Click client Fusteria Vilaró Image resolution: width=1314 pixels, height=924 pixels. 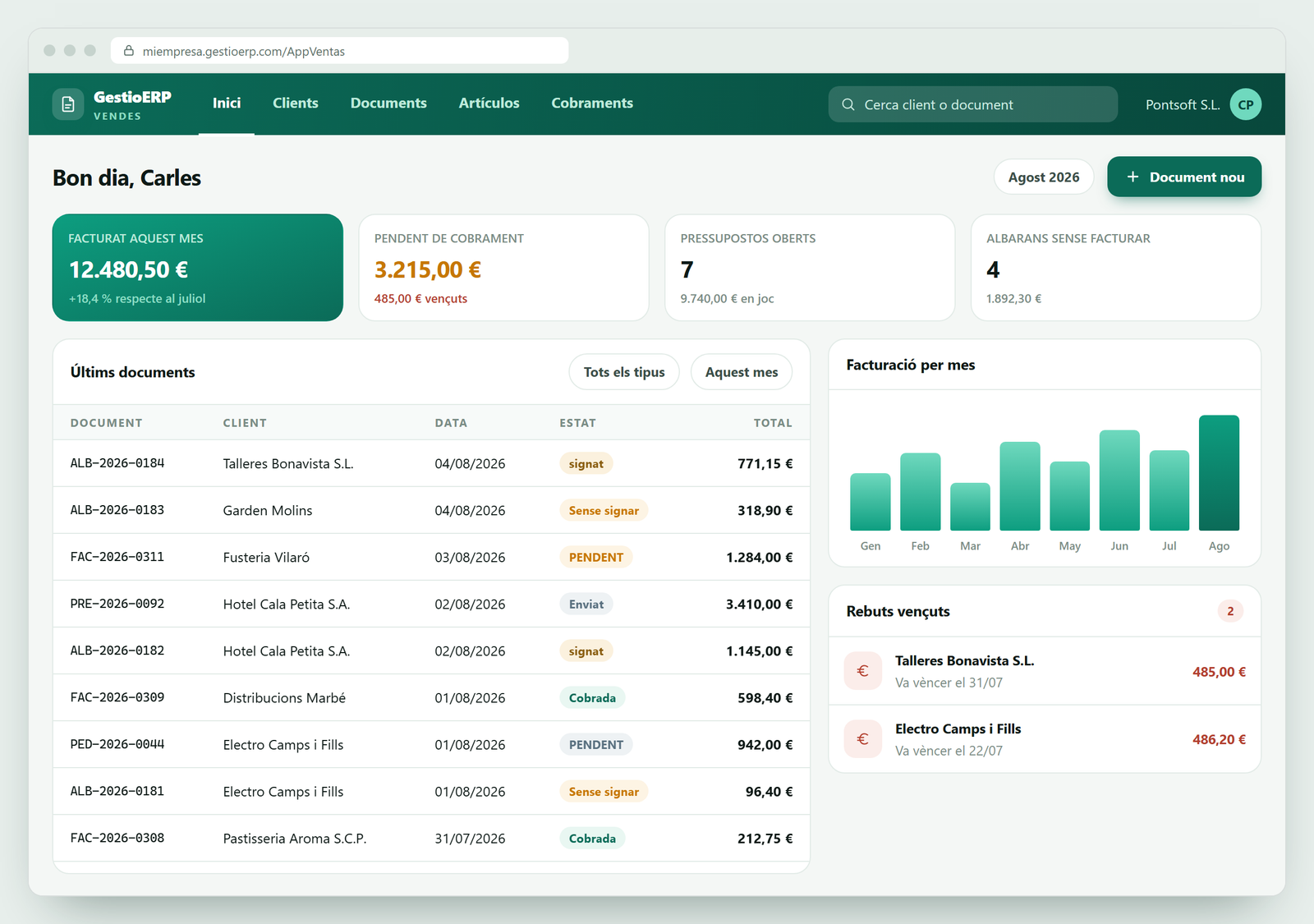coord(266,557)
